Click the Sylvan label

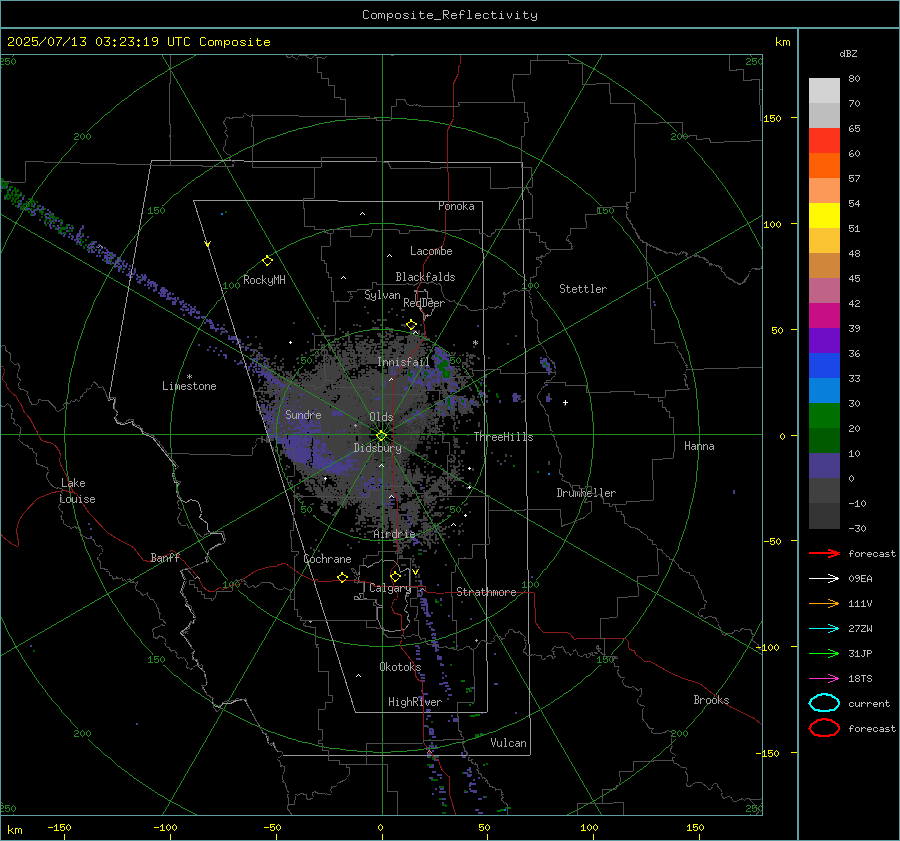pyautogui.click(x=382, y=295)
